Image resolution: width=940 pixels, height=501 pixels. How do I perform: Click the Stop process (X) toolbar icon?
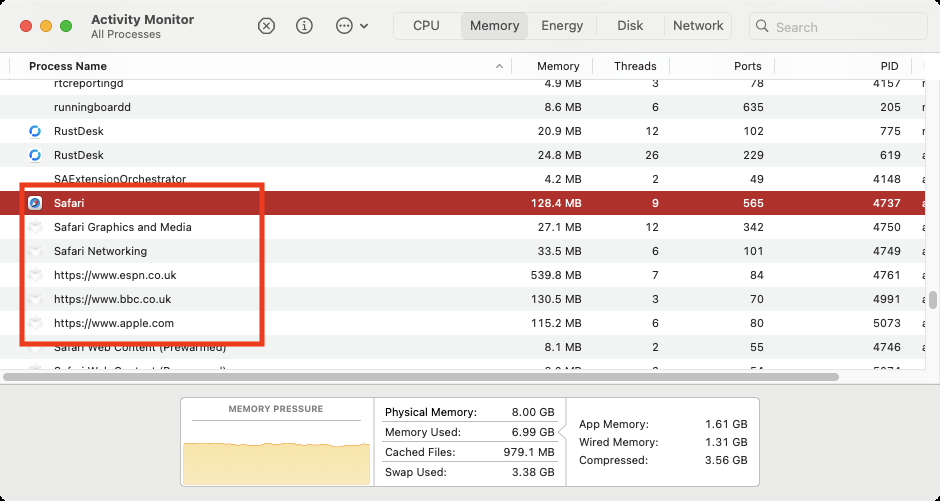(266, 26)
